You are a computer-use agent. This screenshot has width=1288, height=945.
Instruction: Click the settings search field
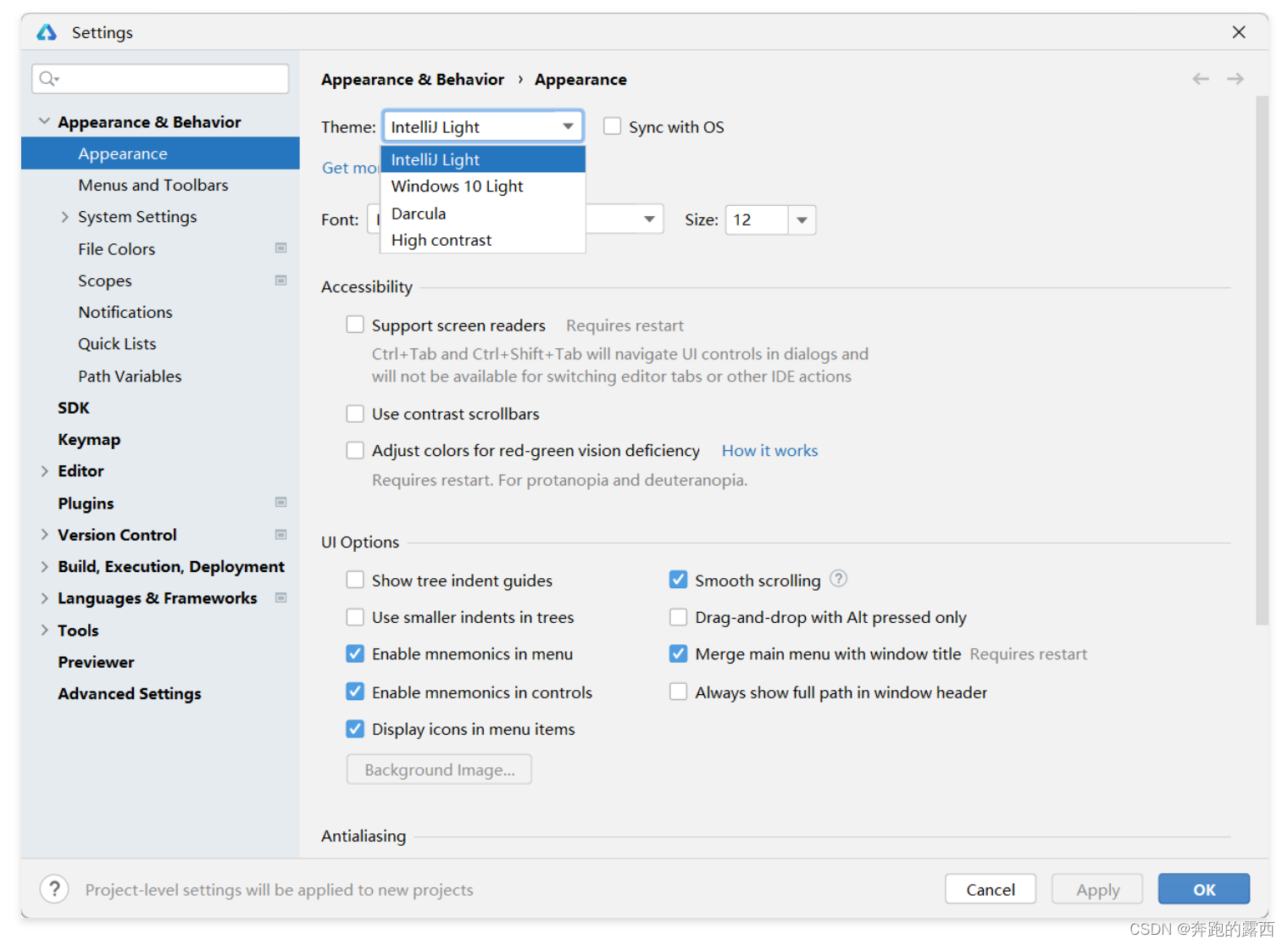coord(160,79)
